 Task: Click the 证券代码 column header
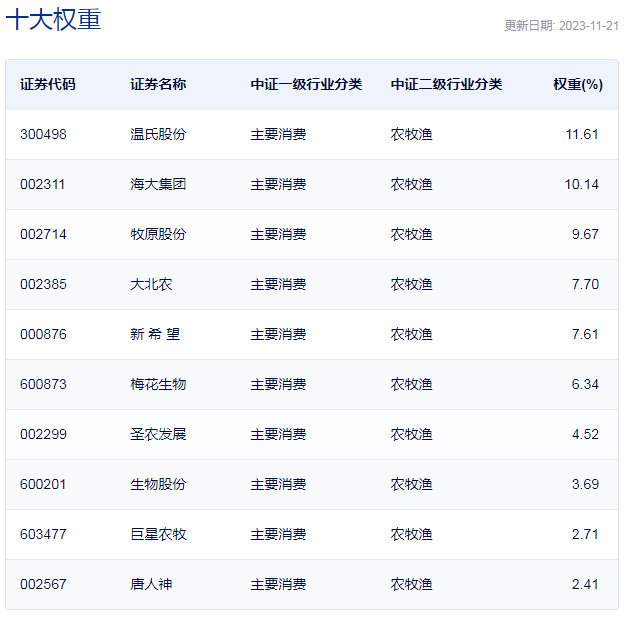48,84
